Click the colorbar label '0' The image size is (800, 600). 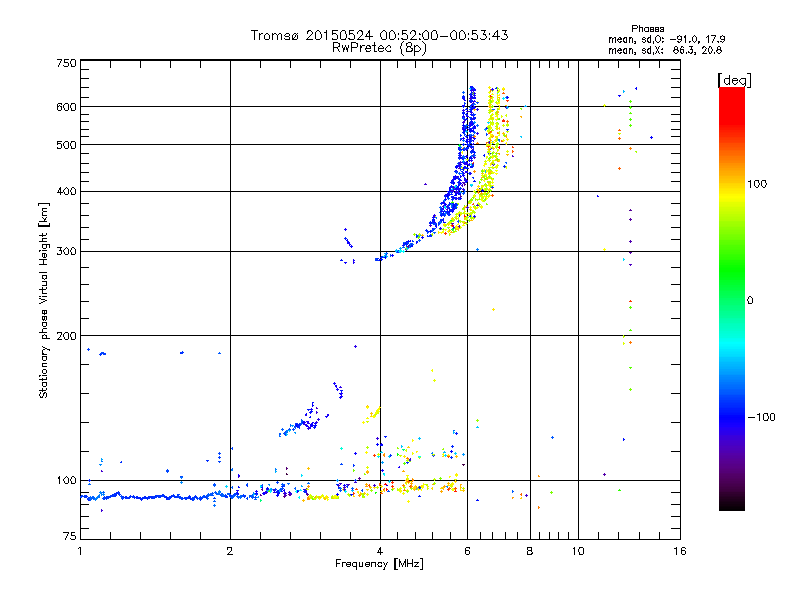pos(750,301)
